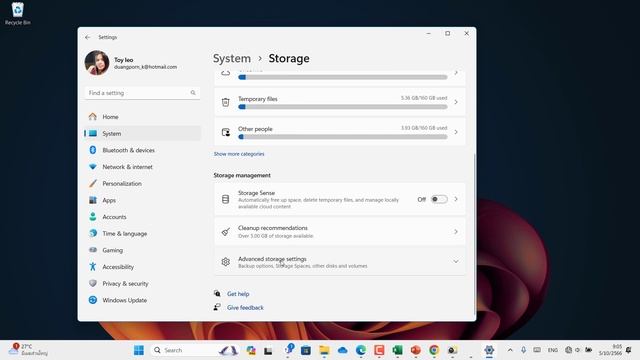Open Temporary files via its chevron
640x360 pixels.
pyautogui.click(x=456, y=102)
